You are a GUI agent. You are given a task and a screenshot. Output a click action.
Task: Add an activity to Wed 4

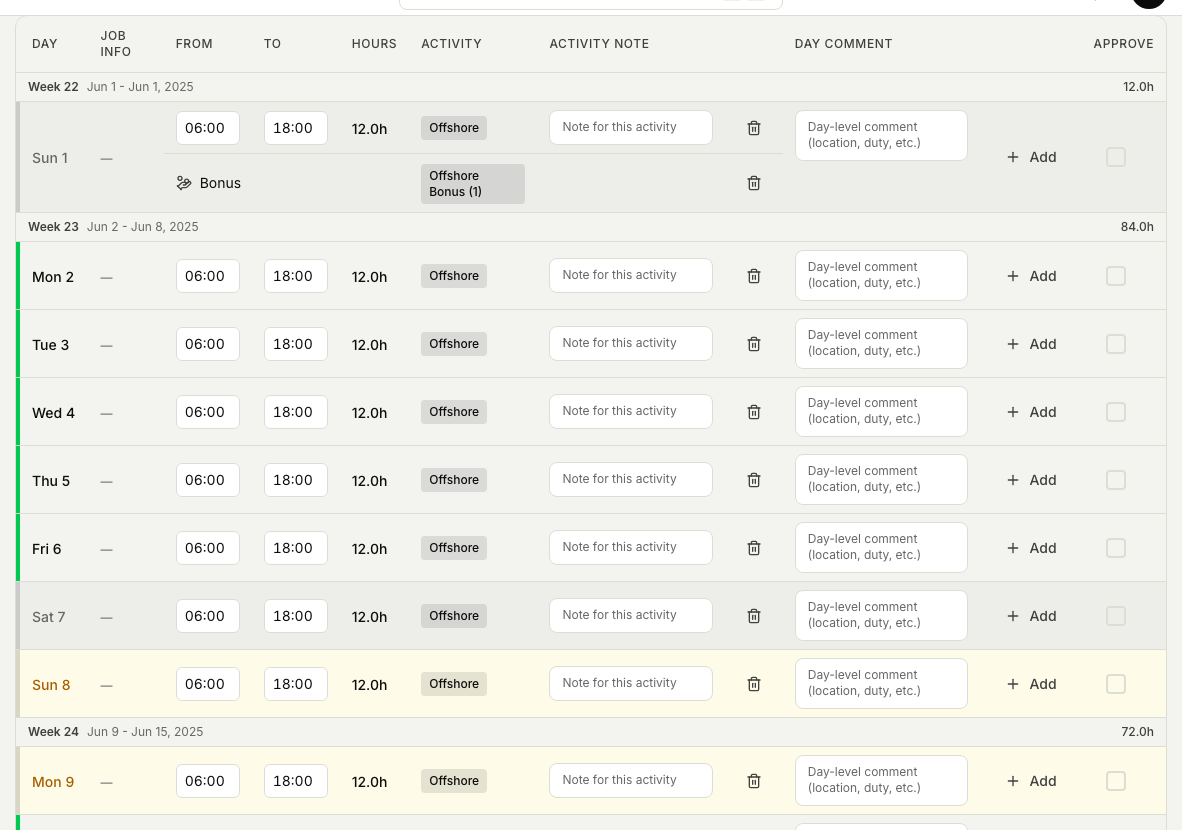coord(1031,412)
